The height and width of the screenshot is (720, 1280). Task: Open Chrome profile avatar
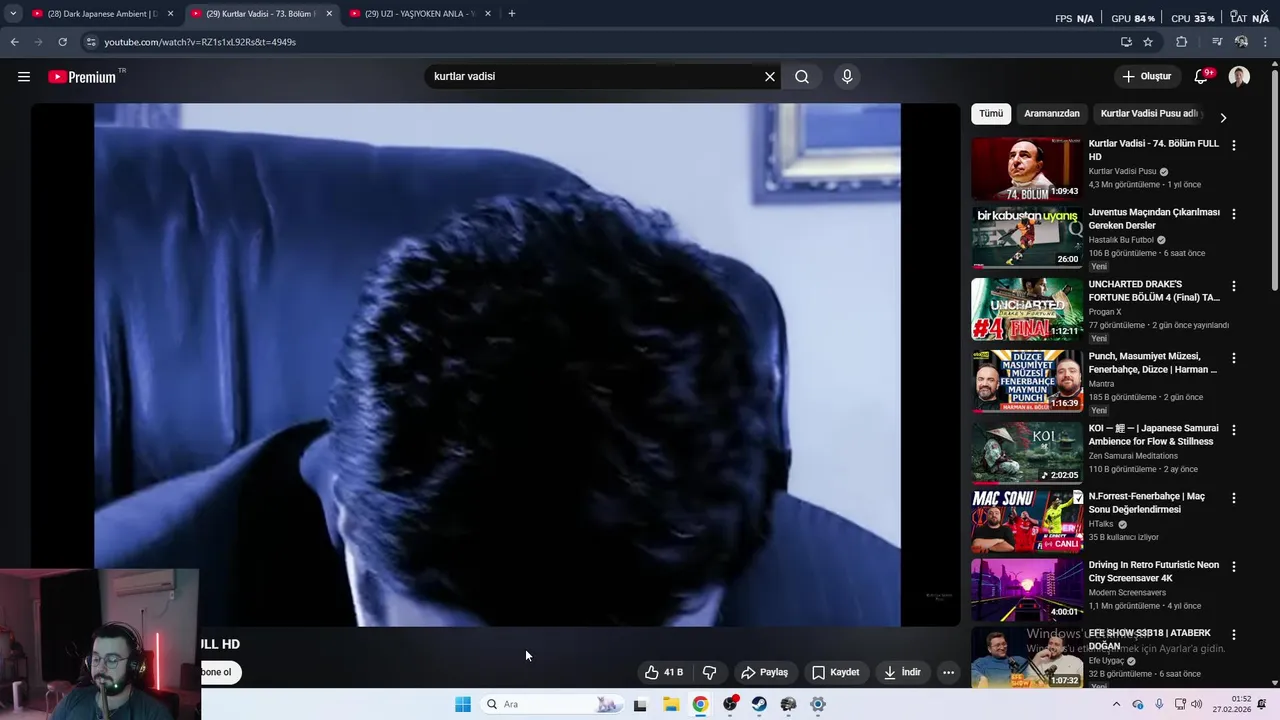(x=1241, y=42)
